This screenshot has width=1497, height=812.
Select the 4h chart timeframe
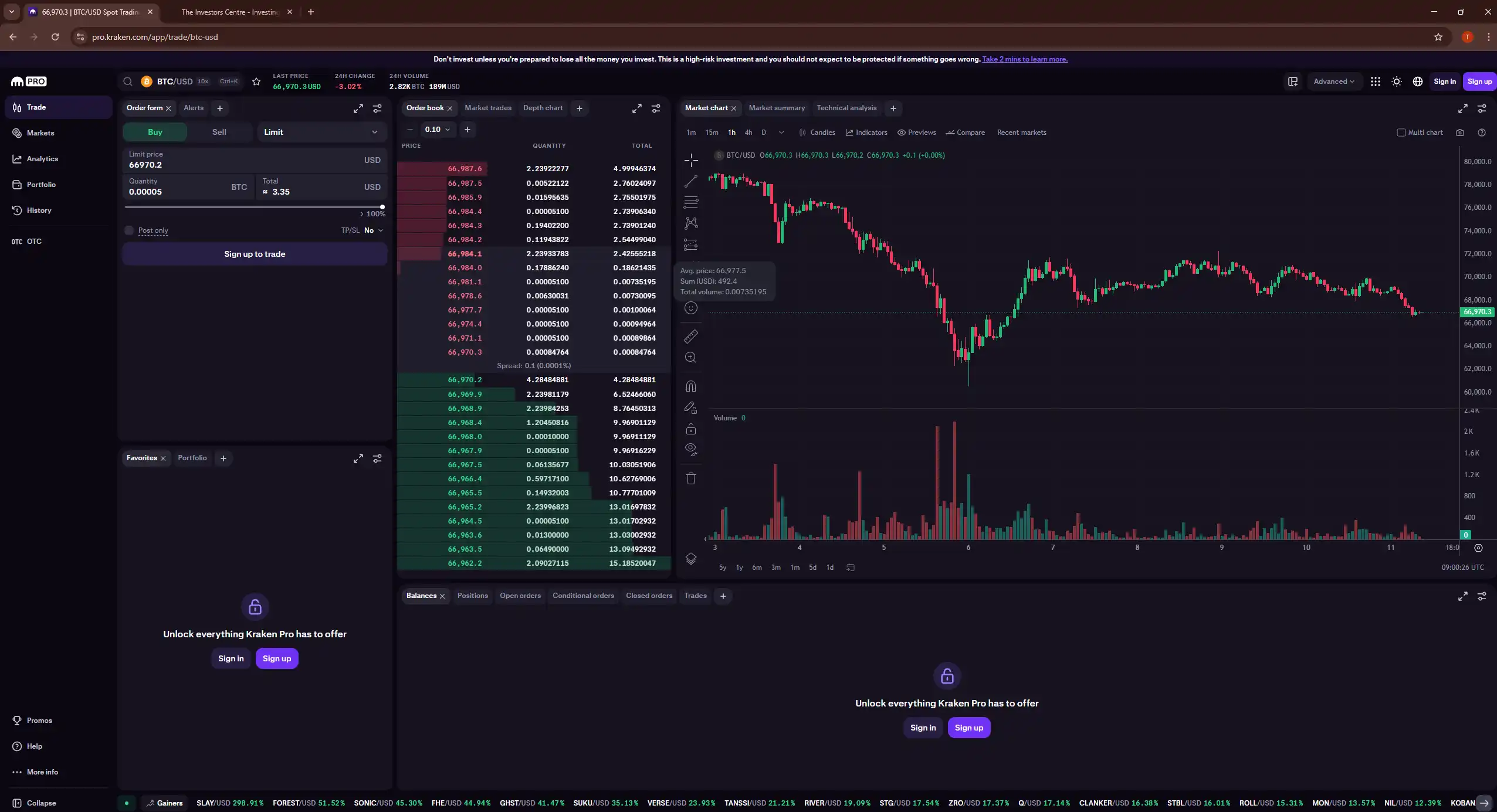click(x=749, y=132)
